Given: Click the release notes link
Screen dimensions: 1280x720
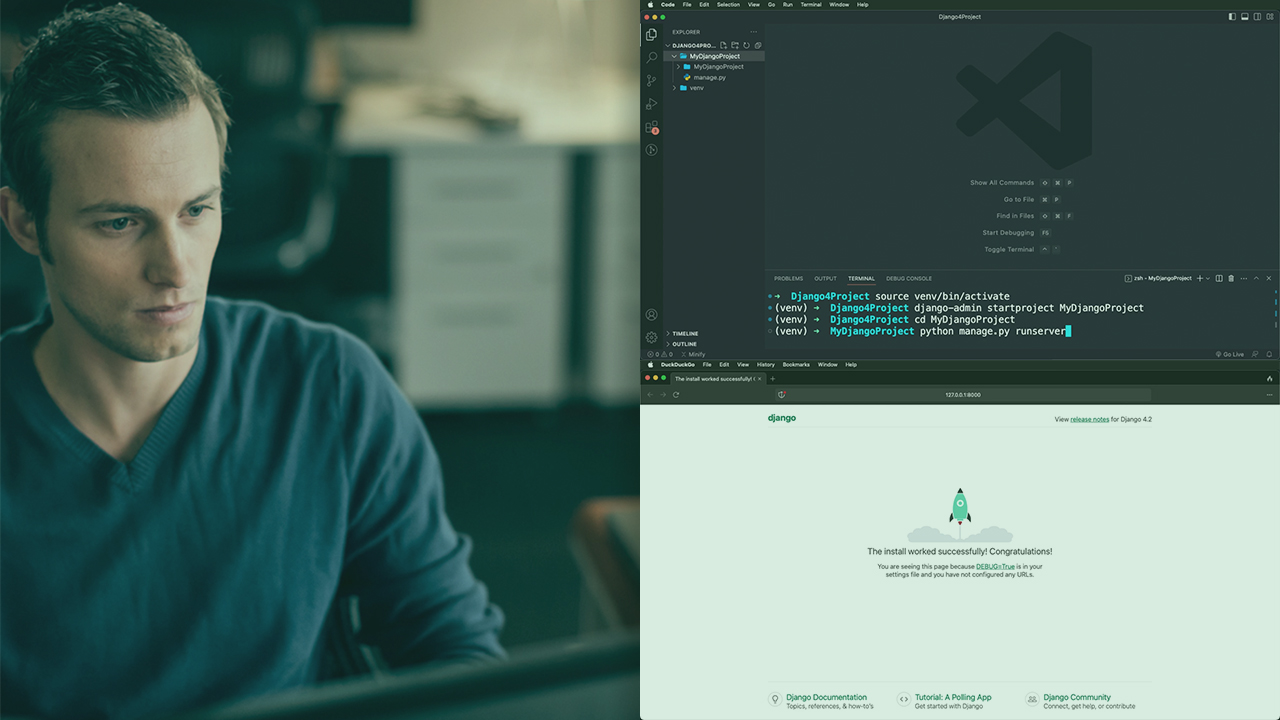Looking at the screenshot, I should [1089, 419].
